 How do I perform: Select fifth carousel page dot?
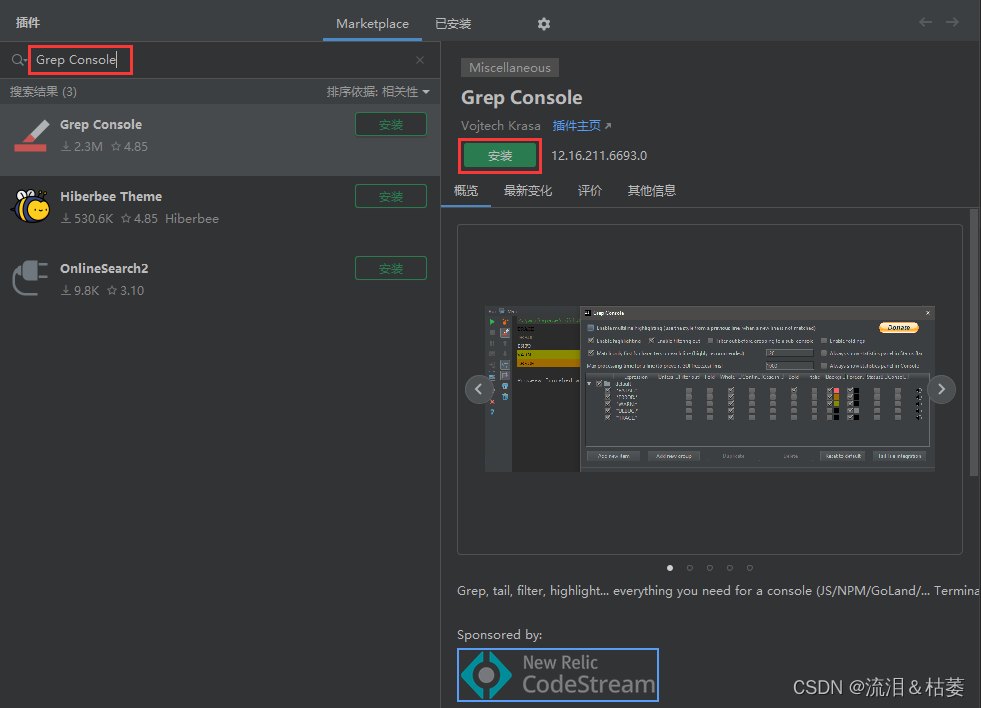coord(750,568)
